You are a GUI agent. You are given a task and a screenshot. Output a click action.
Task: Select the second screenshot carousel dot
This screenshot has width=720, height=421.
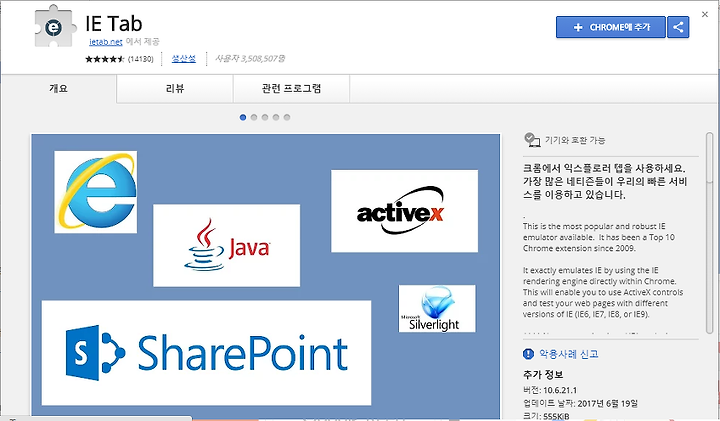coord(254,118)
